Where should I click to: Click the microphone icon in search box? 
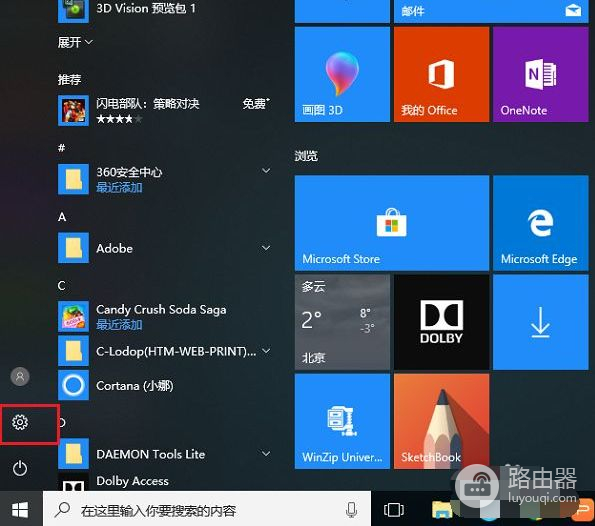point(351,510)
